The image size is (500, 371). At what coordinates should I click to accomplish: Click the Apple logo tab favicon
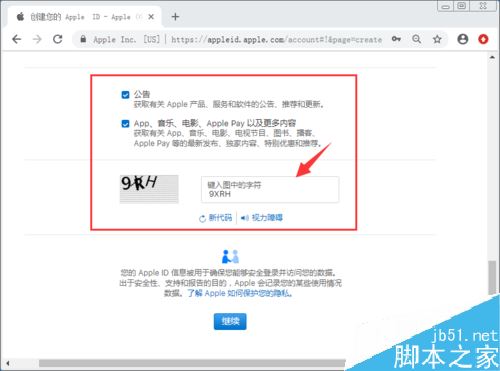pos(20,16)
